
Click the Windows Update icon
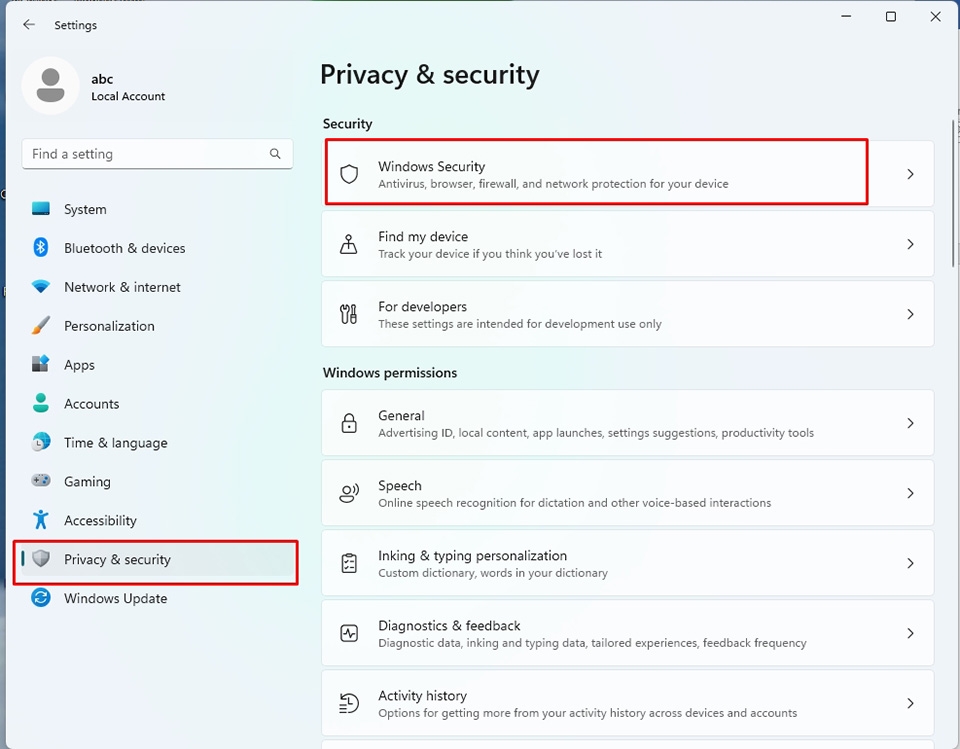pos(40,598)
